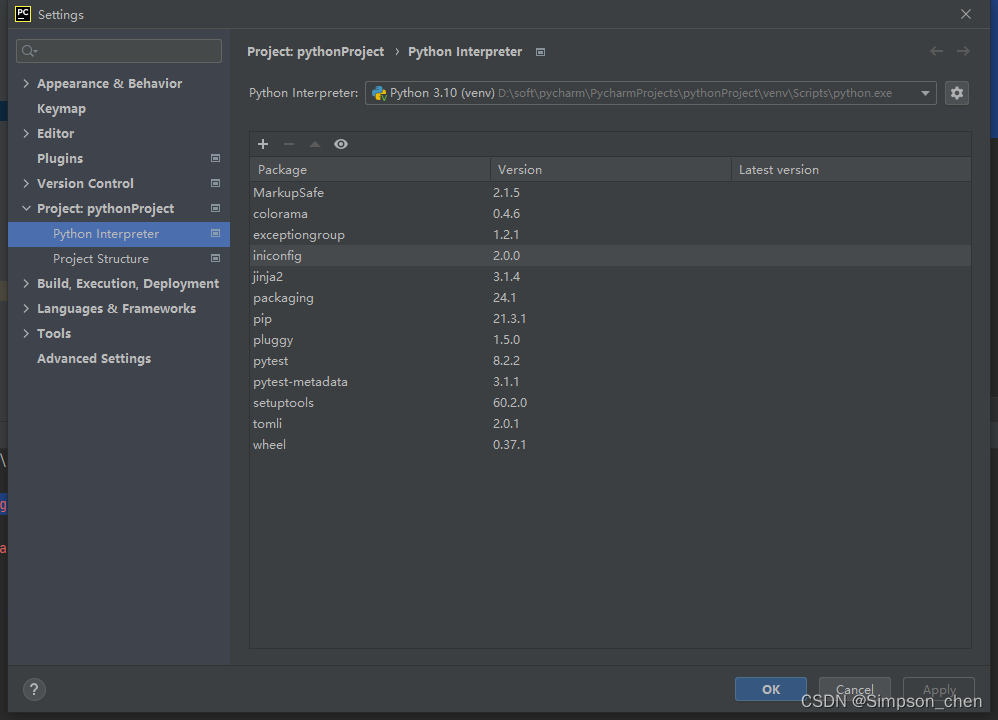Select the jinja2 package row
The height and width of the screenshot is (720, 998).
point(610,276)
